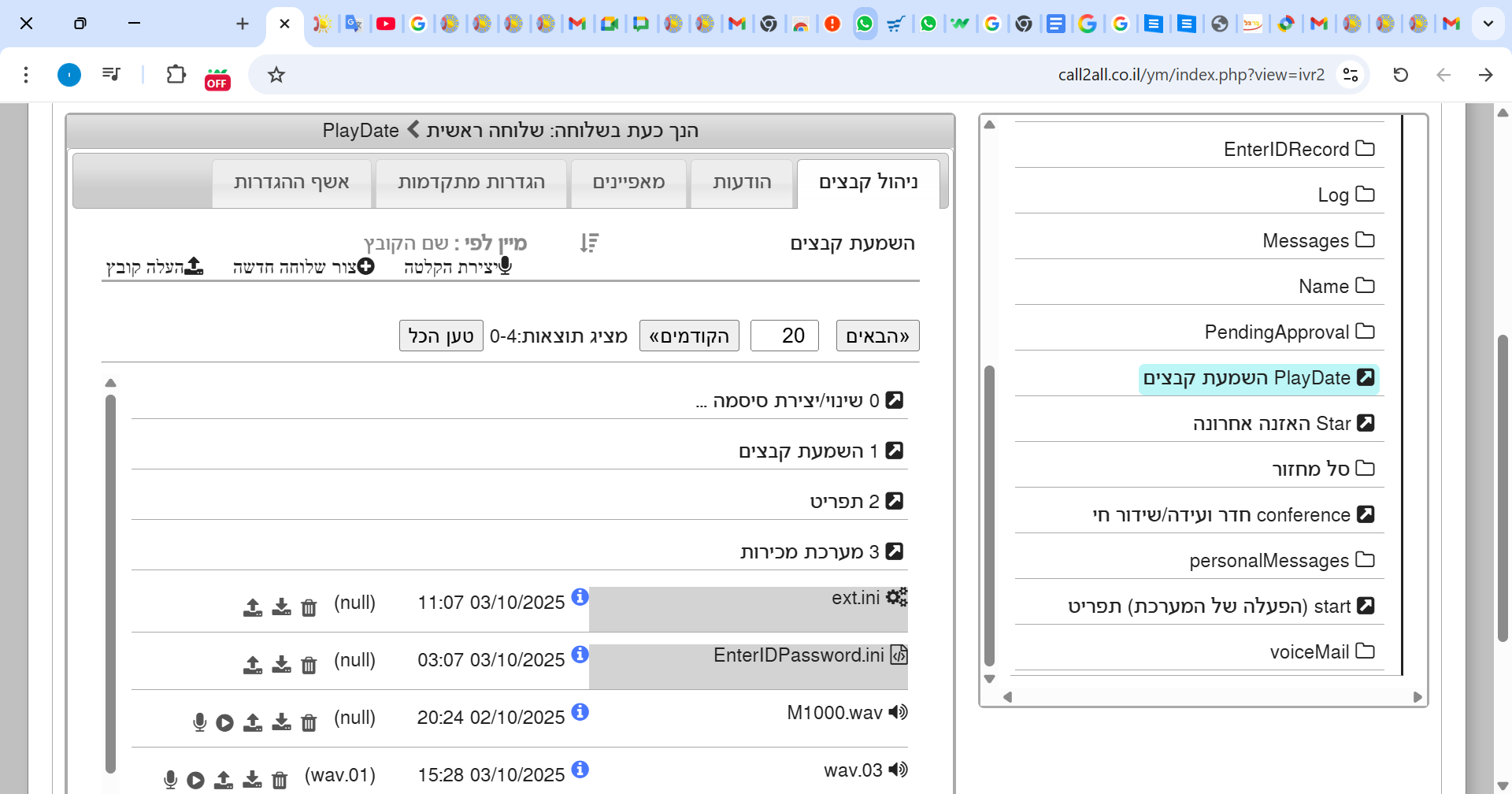Image resolution: width=1512 pixels, height=794 pixels.
Task: Click the sort order icon
Action: coord(589,243)
